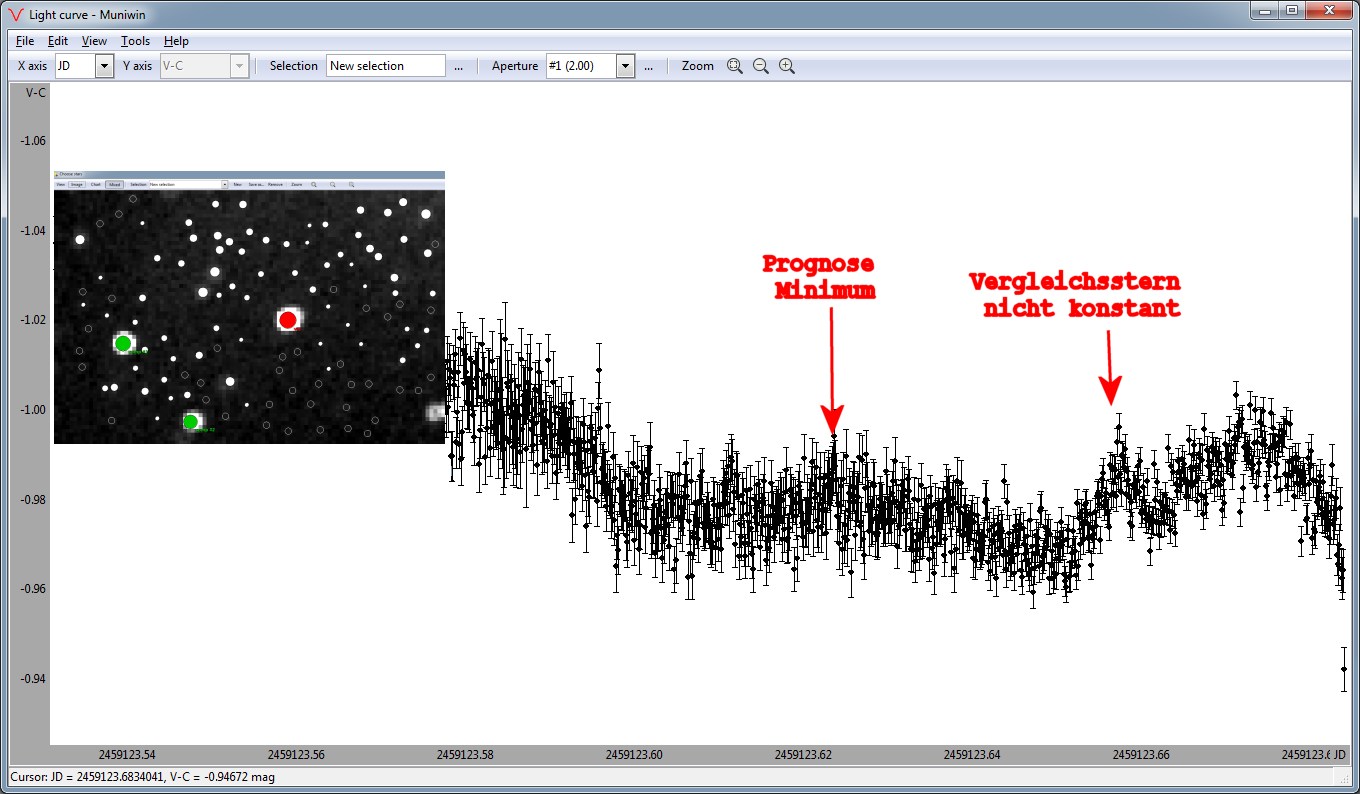
Task: Click the lower green comparison star
Action: point(190,421)
